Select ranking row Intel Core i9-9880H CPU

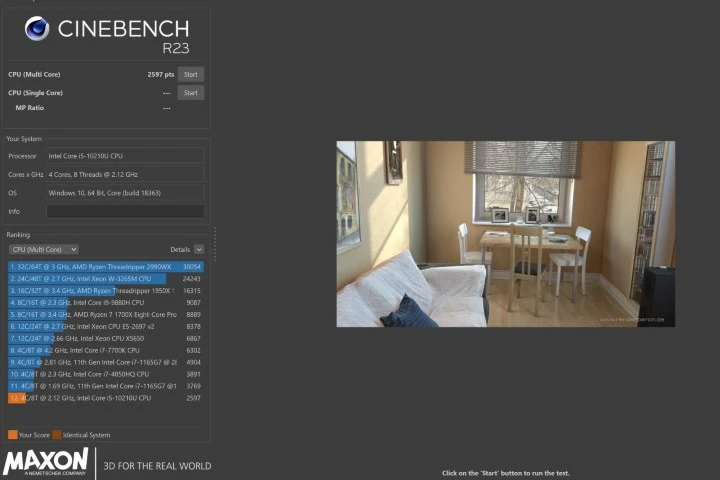106,303
